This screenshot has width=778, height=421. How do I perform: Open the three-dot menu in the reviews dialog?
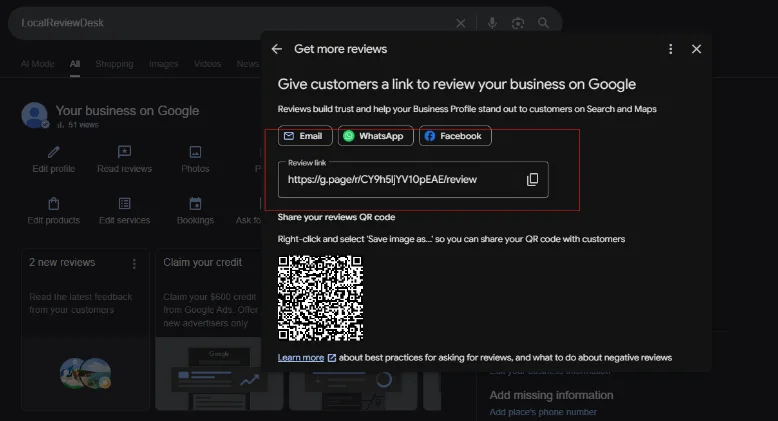[670, 49]
